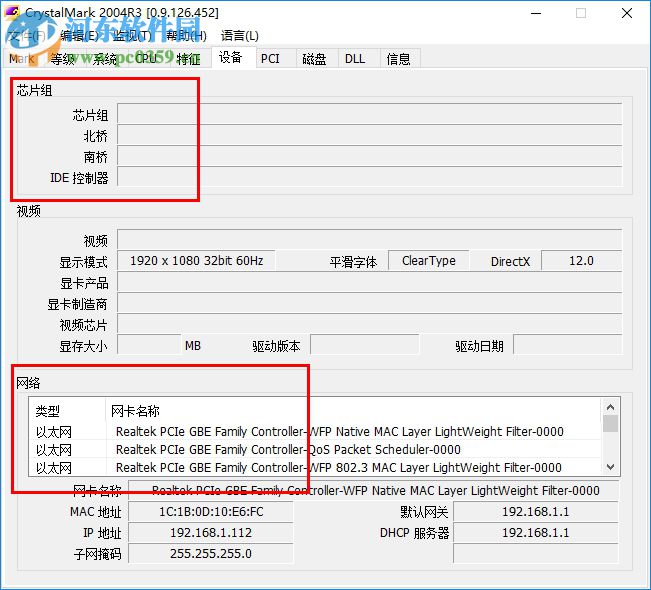Click the empty 芯片组 field
The height and width of the screenshot is (590, 651).
coord(370,114)
